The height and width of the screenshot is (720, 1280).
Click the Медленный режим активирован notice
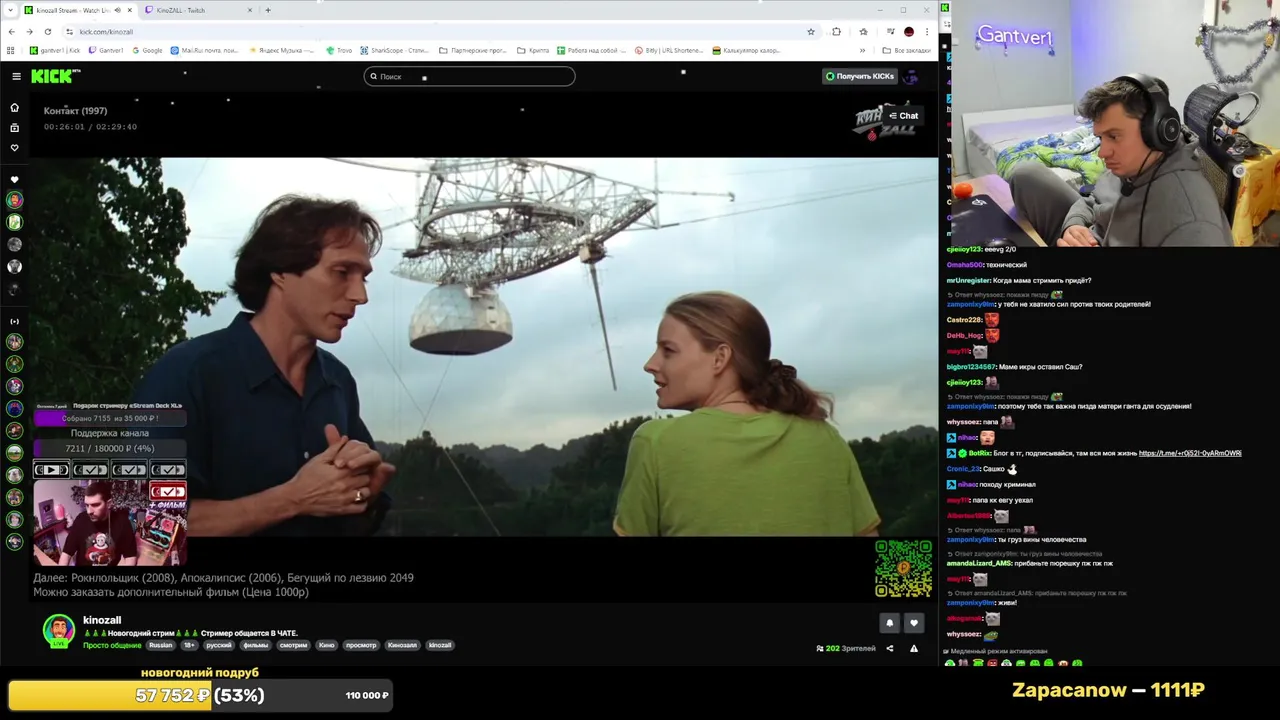[996, 651]
